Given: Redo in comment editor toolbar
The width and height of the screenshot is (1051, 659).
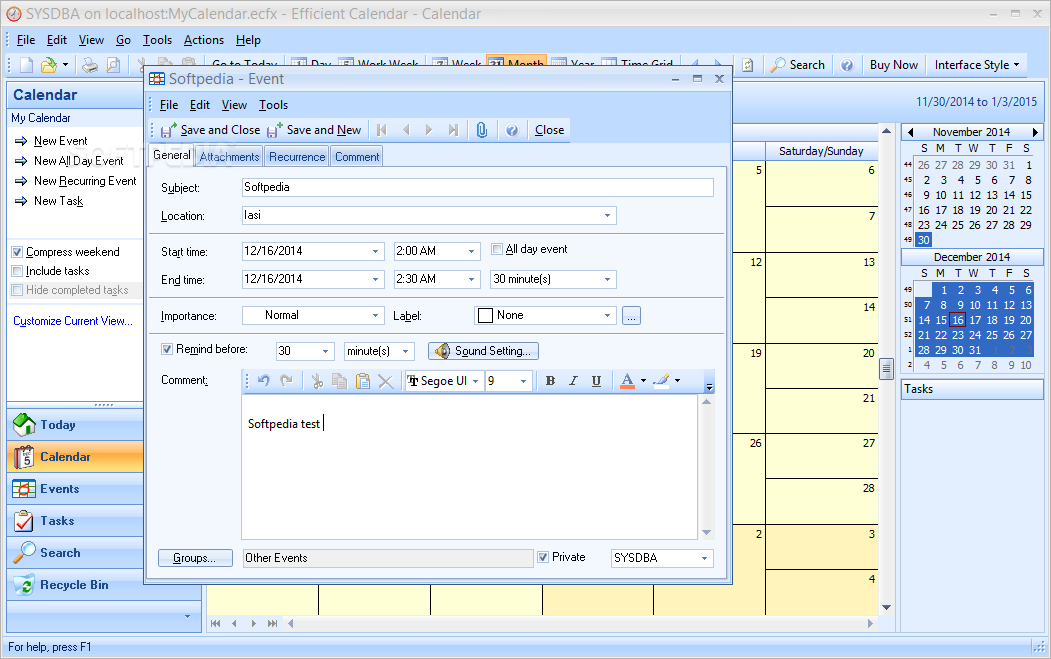Looking at the screenshot, I should (x=286, y=381).
